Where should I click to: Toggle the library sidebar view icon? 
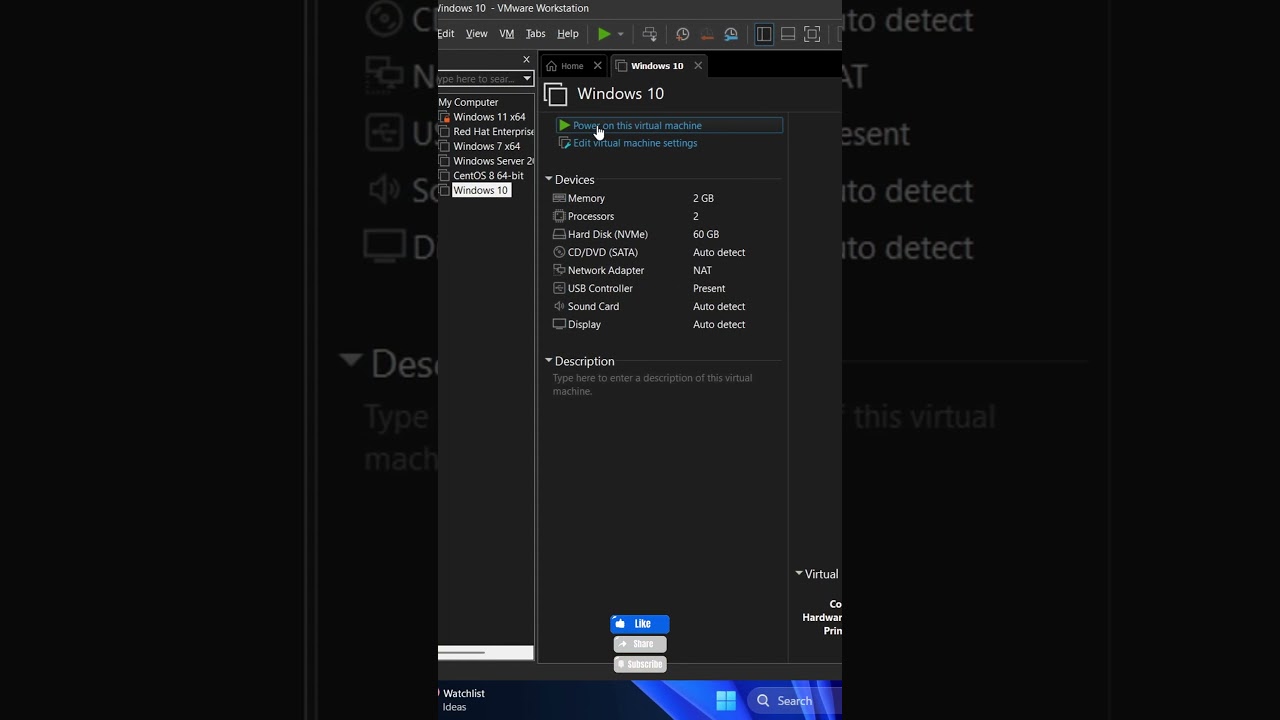(764, 34)
